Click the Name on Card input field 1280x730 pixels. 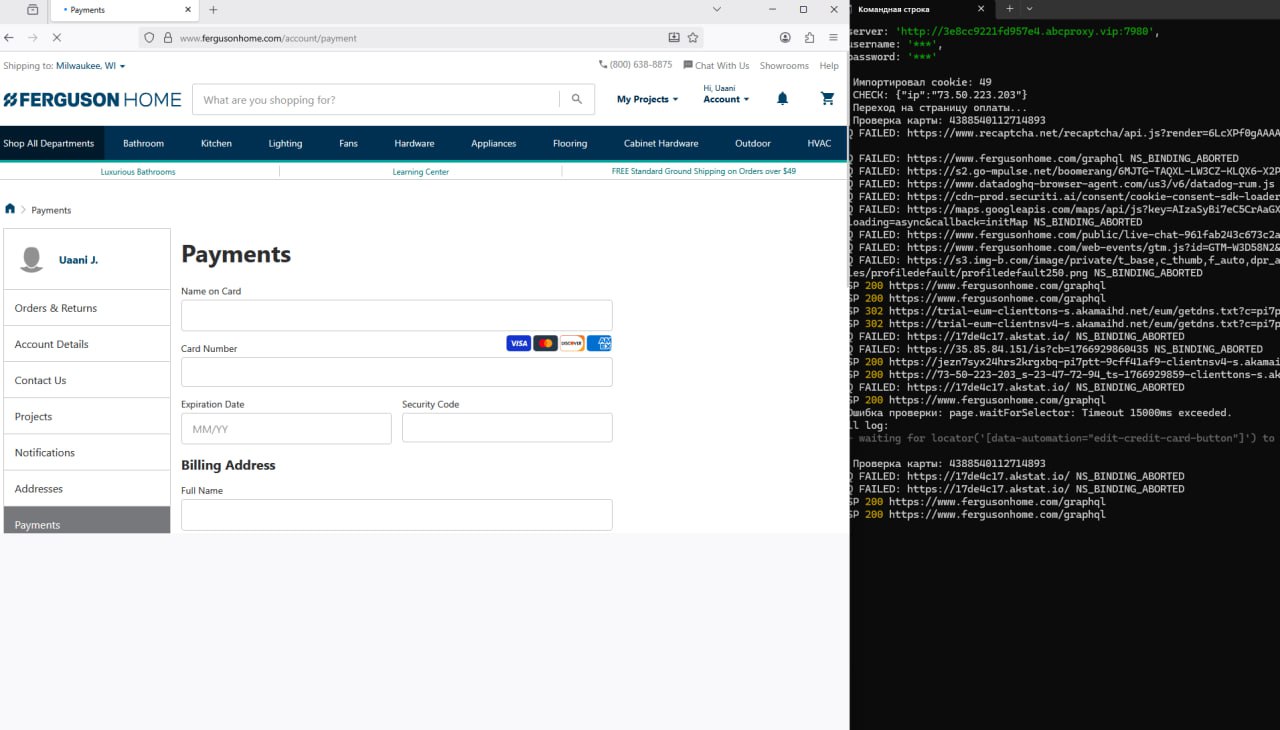[397, 315]
